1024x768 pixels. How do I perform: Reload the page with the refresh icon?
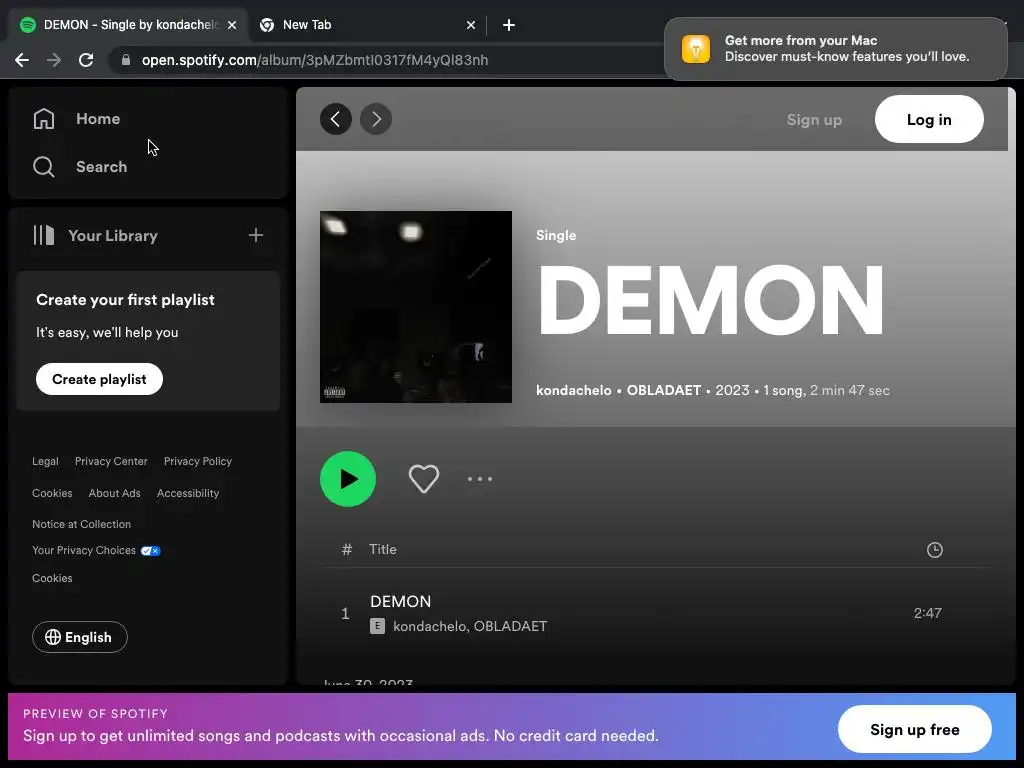pos(86,60)
